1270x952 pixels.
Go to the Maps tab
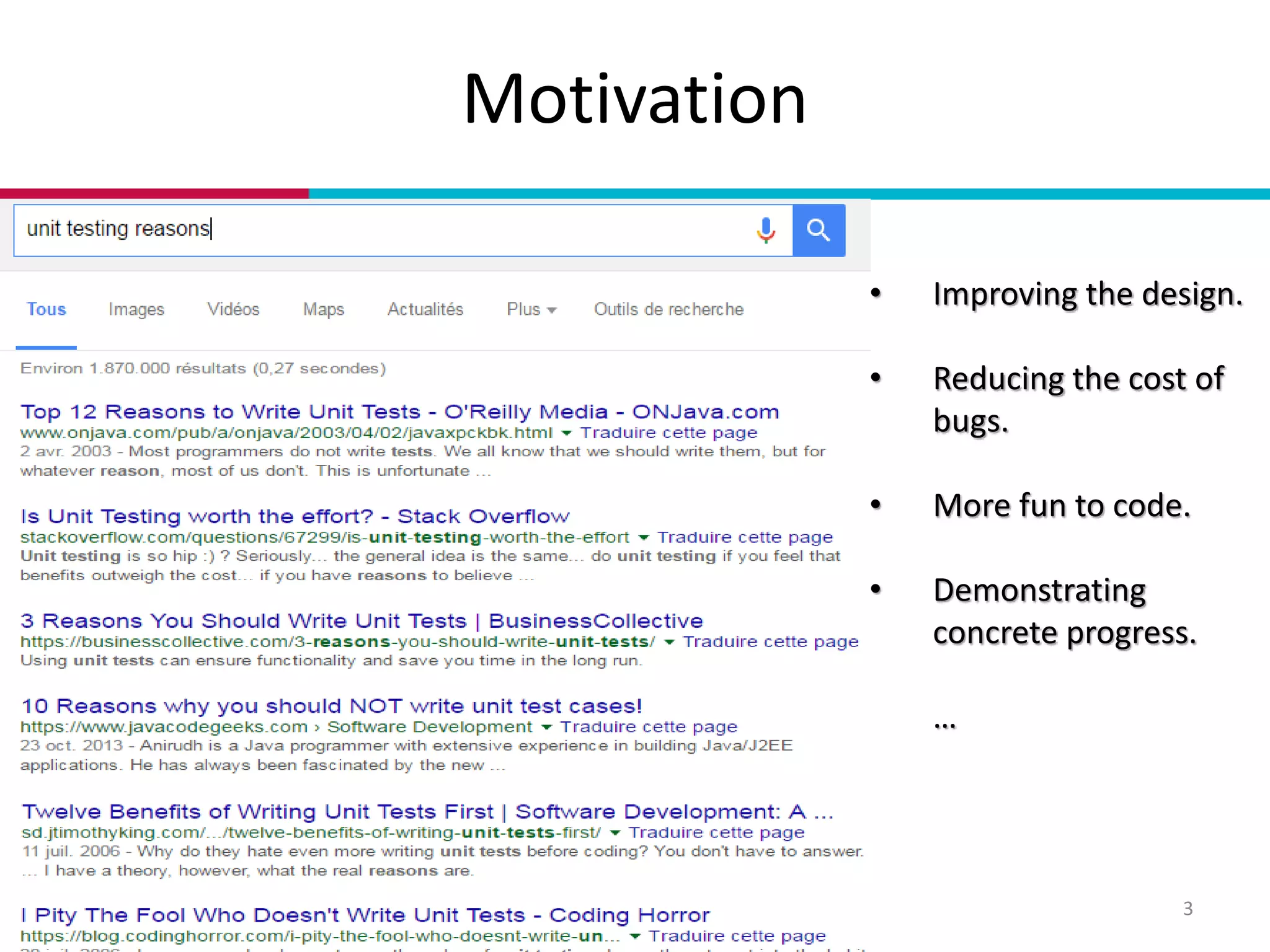pyautogui.click(x=324, y=309)
